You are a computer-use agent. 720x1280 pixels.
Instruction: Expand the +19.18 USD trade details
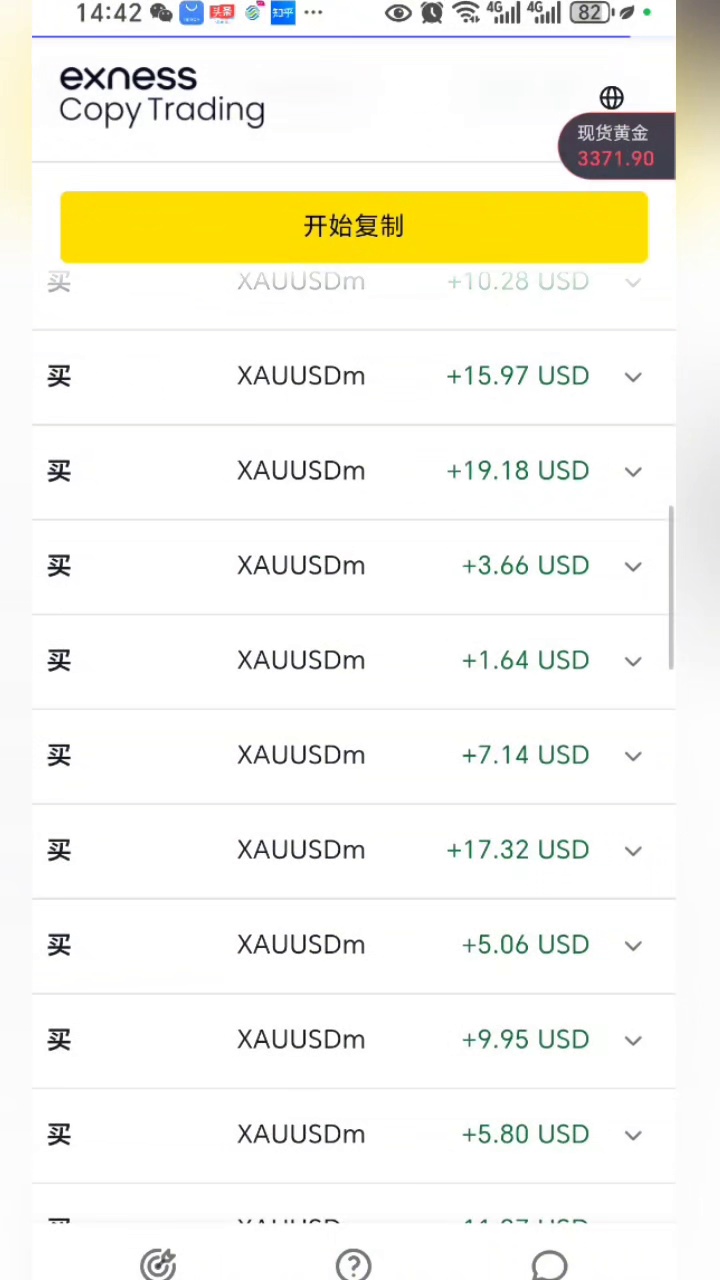633,472
